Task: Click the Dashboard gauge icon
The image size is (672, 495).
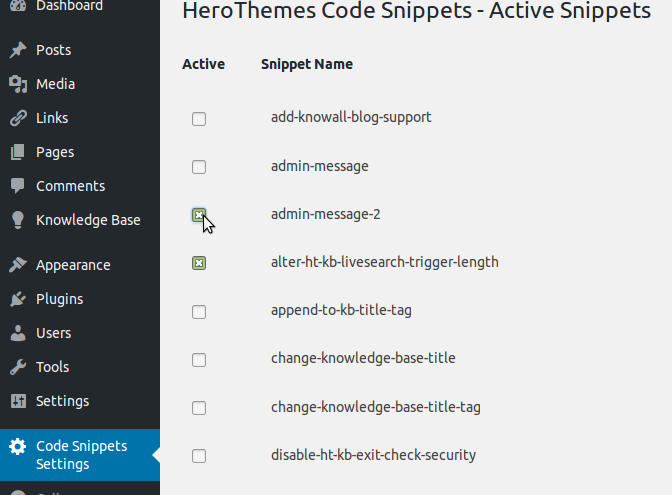Action: pyautogui.click(x=18, y=4)
